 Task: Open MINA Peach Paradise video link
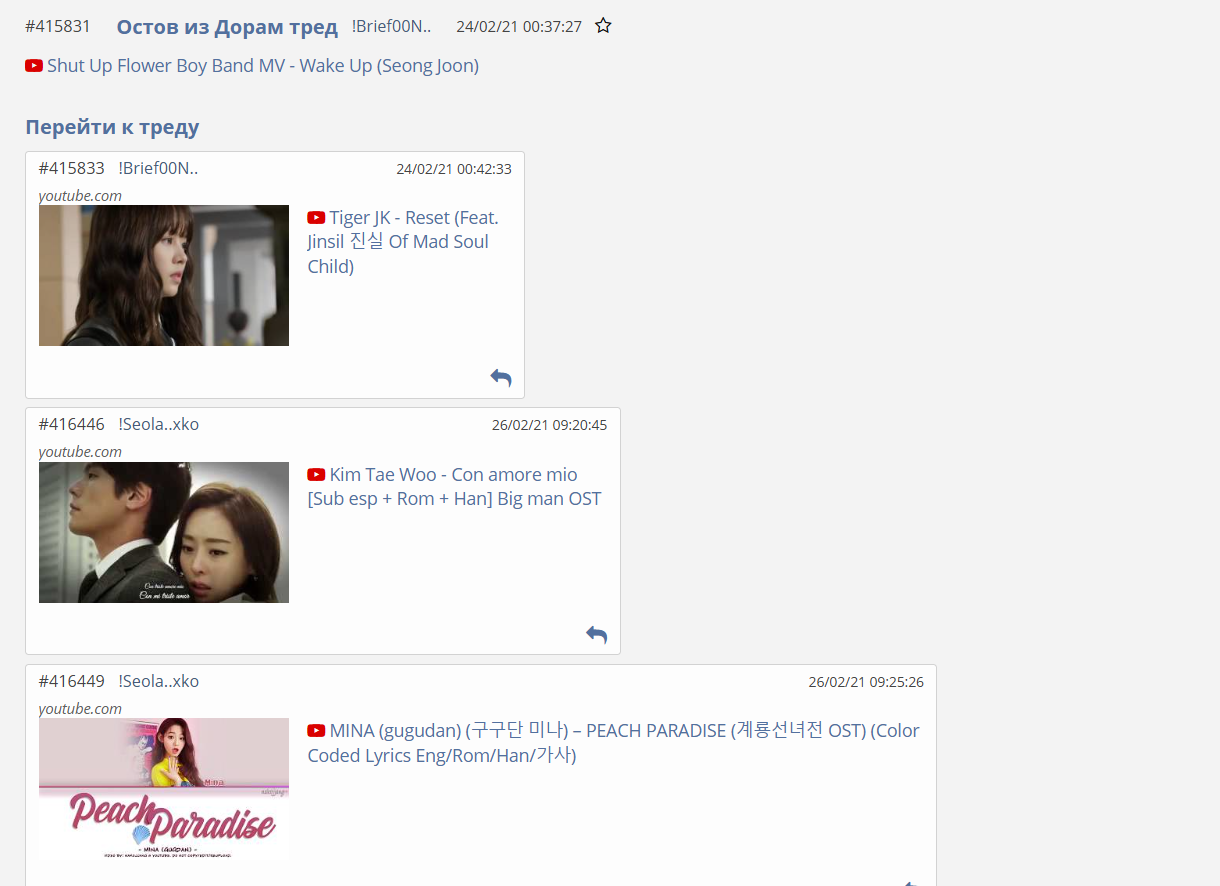click(x=612, y=743)
